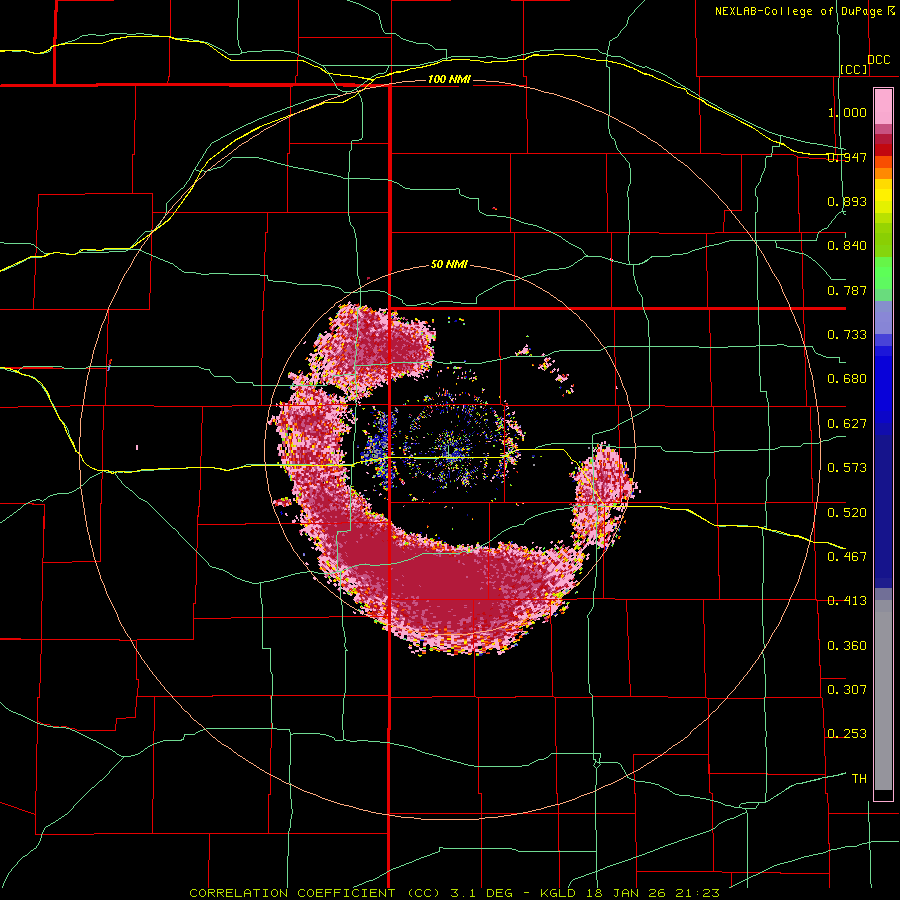Click the 0.627 legend value
900x900 pixels.
[x=847, y=424]
